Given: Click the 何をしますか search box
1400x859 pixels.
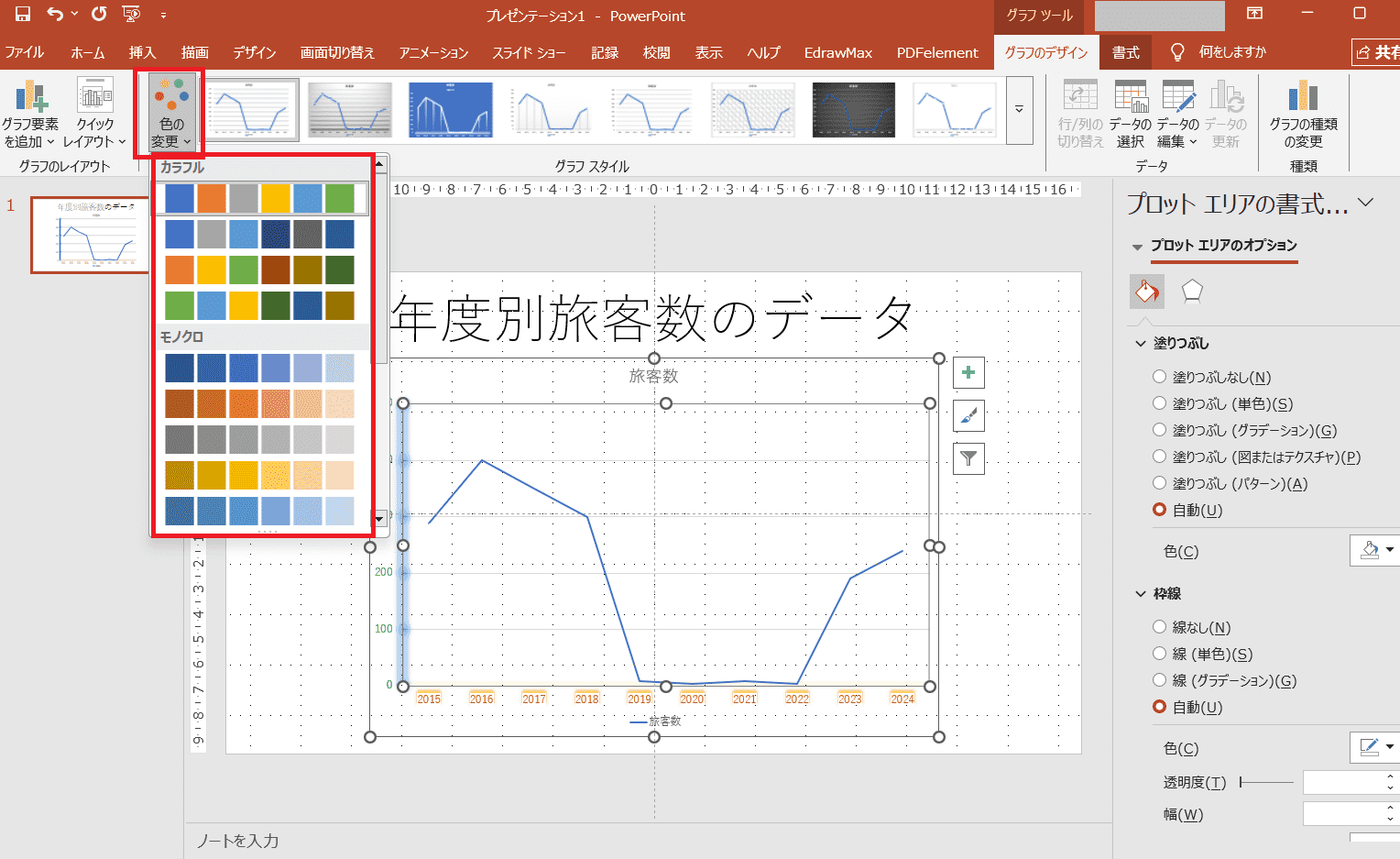Looking at the screenshot, I should (x=1231, y=52).
